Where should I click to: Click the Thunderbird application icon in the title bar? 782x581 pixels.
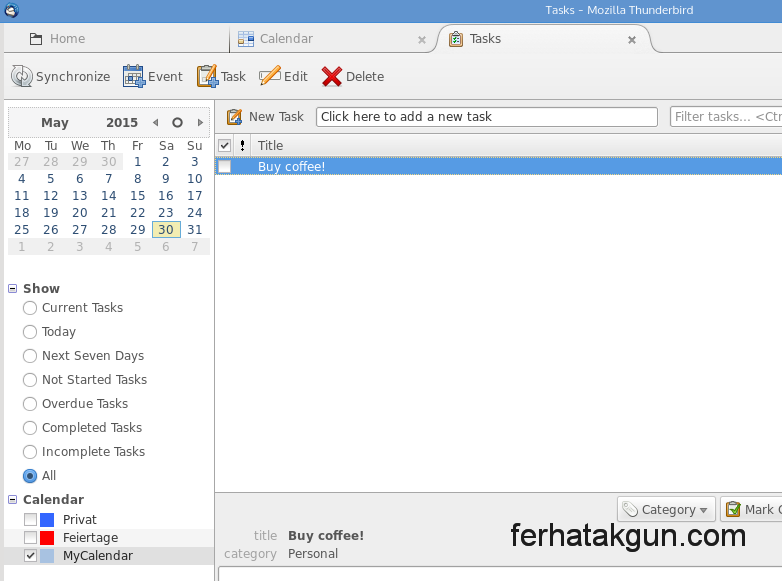[11, 10]
